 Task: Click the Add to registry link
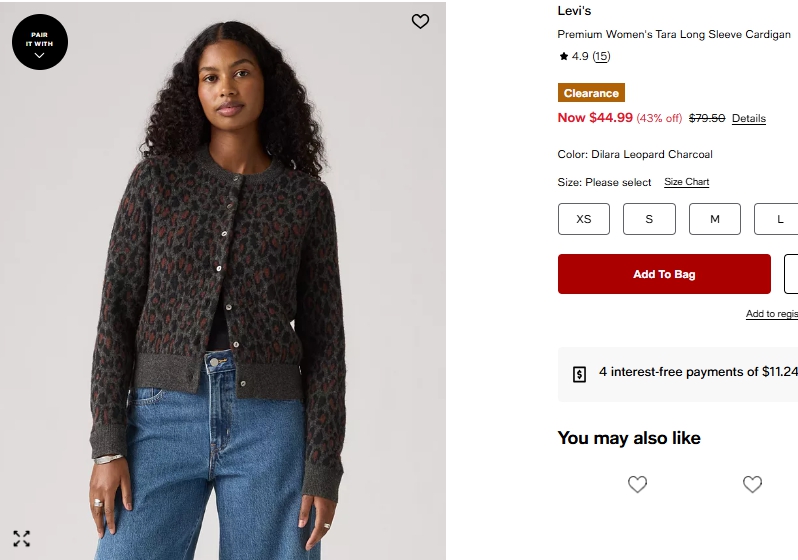click(x=772, y=314)
